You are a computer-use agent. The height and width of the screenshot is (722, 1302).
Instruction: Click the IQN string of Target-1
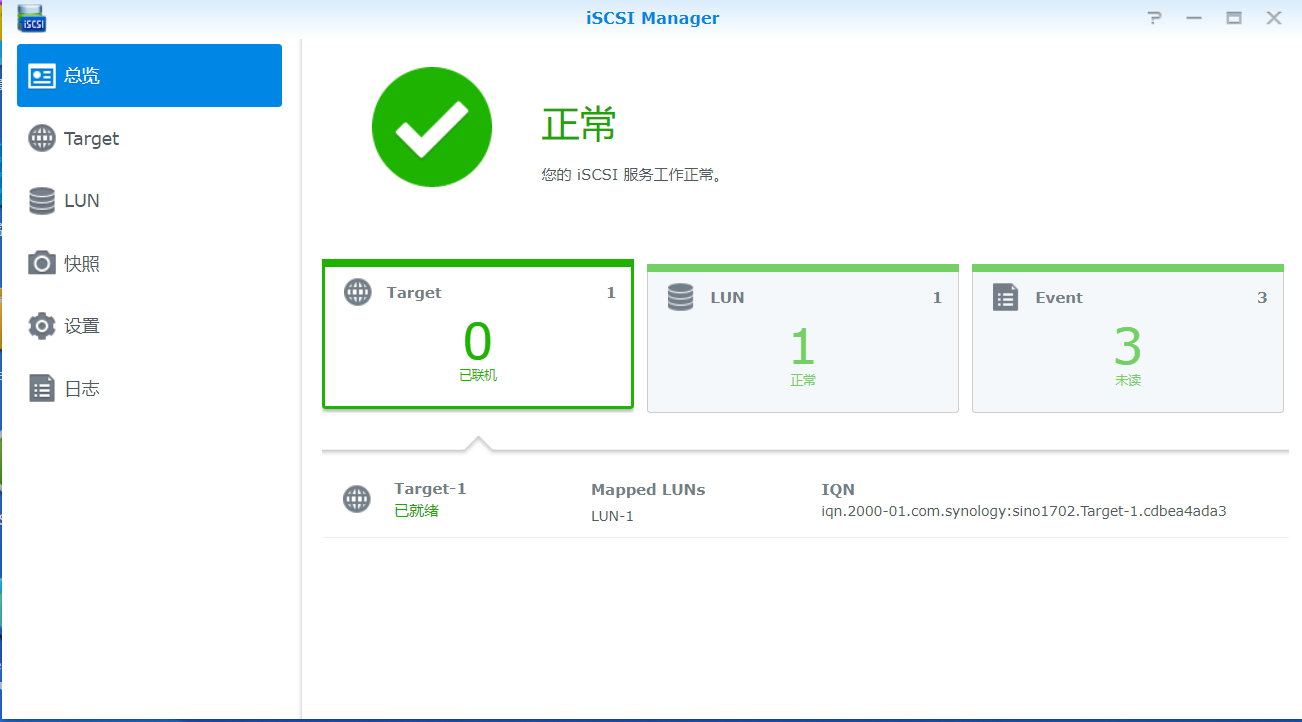(x=1023, y=511)
